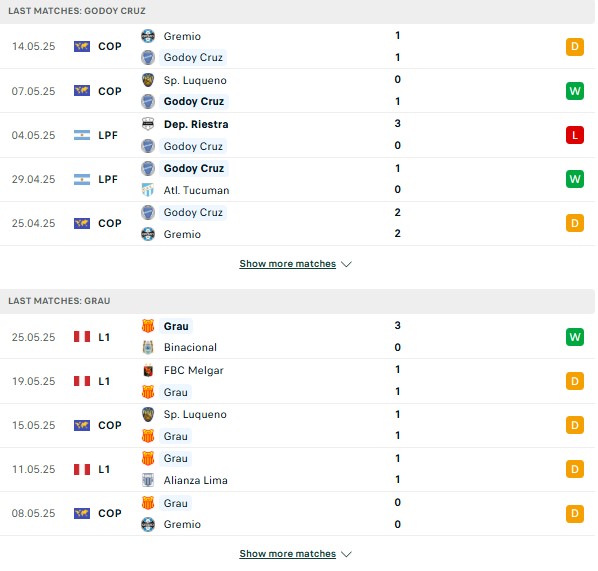Expand more Grau matches

coord(288,553)
